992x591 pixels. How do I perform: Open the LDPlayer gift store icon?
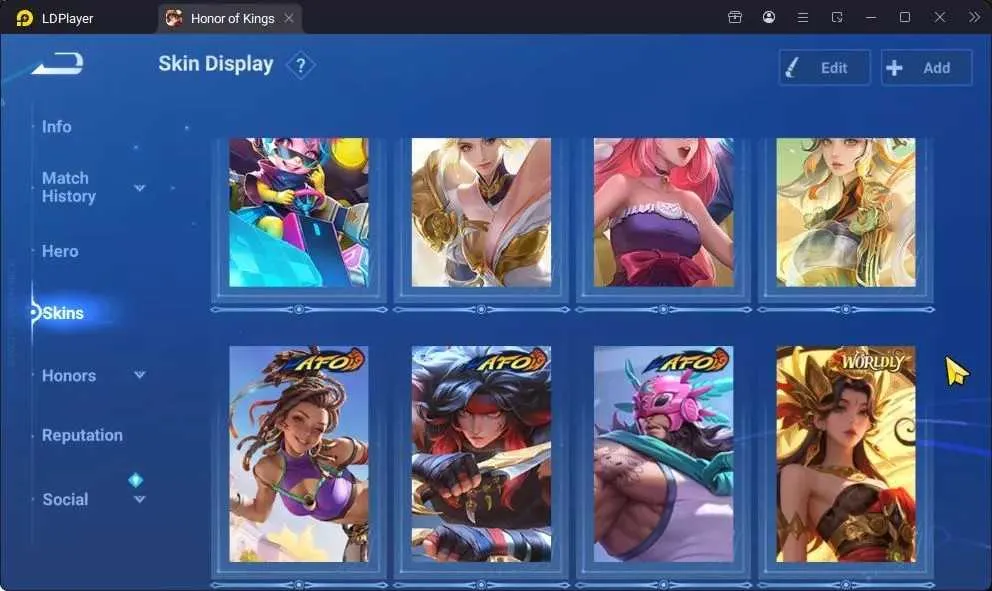(735, 17)
